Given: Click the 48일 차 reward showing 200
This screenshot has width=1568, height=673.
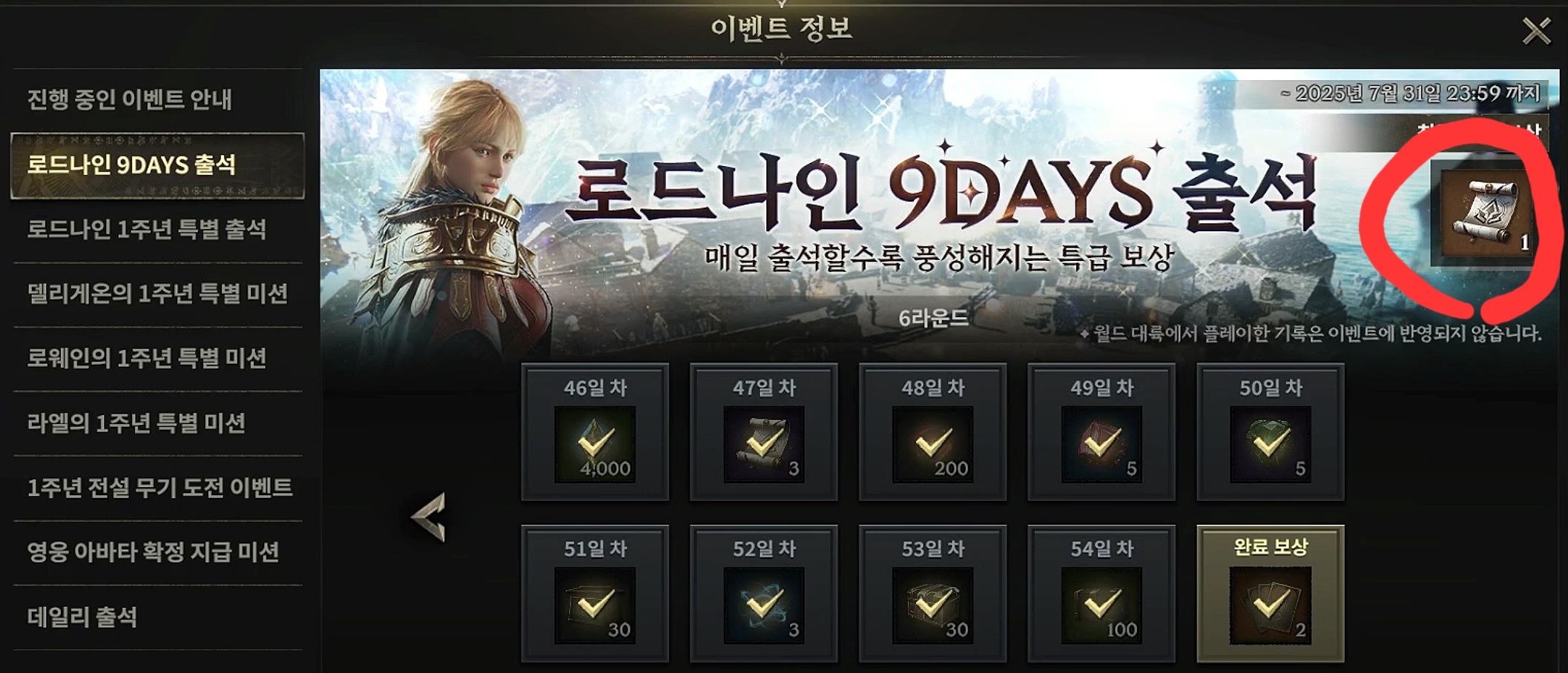Looking at the screenshot, I should pyautogui.click(x=933, y=445).
